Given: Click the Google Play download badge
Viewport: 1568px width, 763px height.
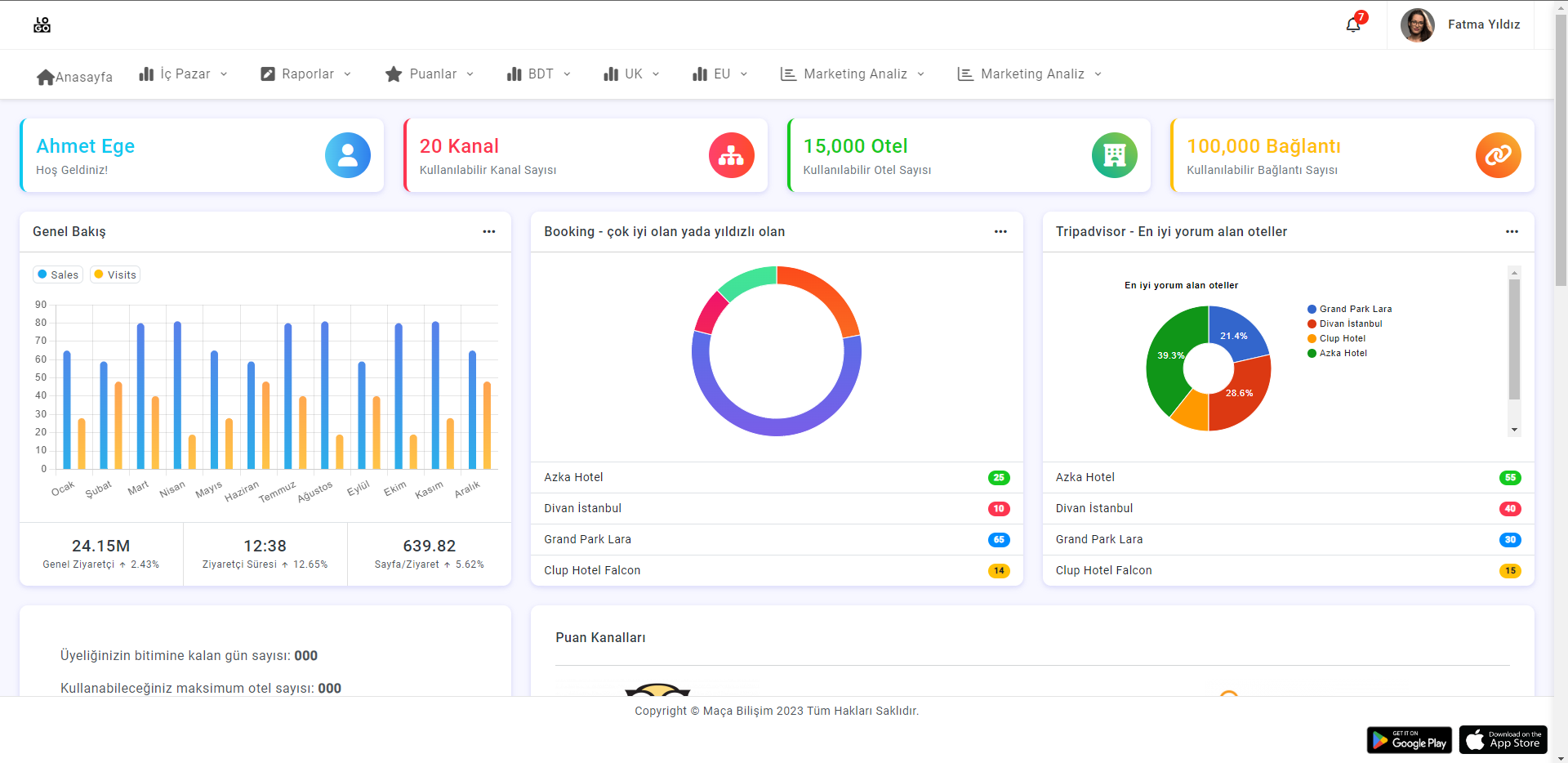Looking at the screenshot, I should 1409,740.
